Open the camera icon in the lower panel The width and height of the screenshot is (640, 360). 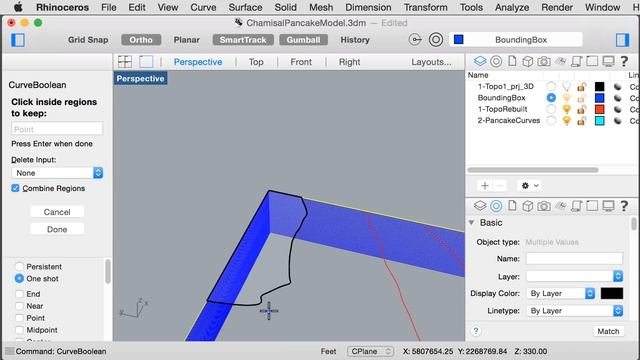[x=543, y=206]
